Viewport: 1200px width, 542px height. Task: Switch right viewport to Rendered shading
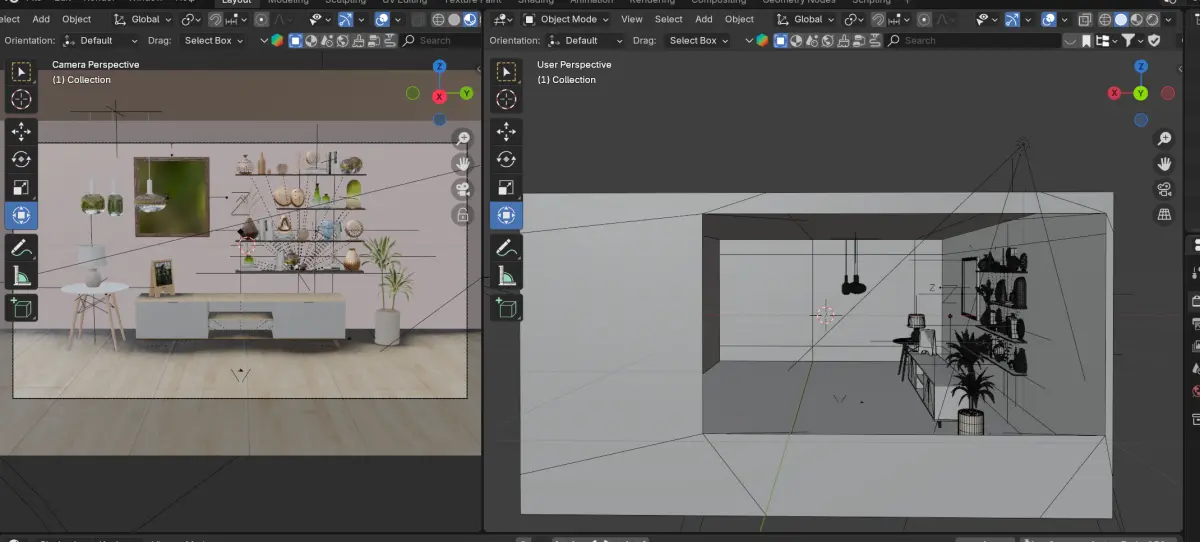point(1154,19)
